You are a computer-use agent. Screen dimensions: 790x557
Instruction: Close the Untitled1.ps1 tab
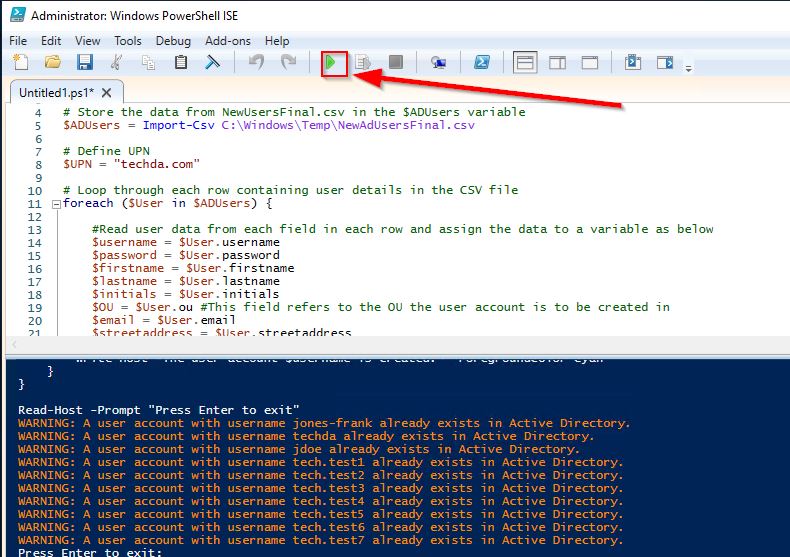pos(106,93)
